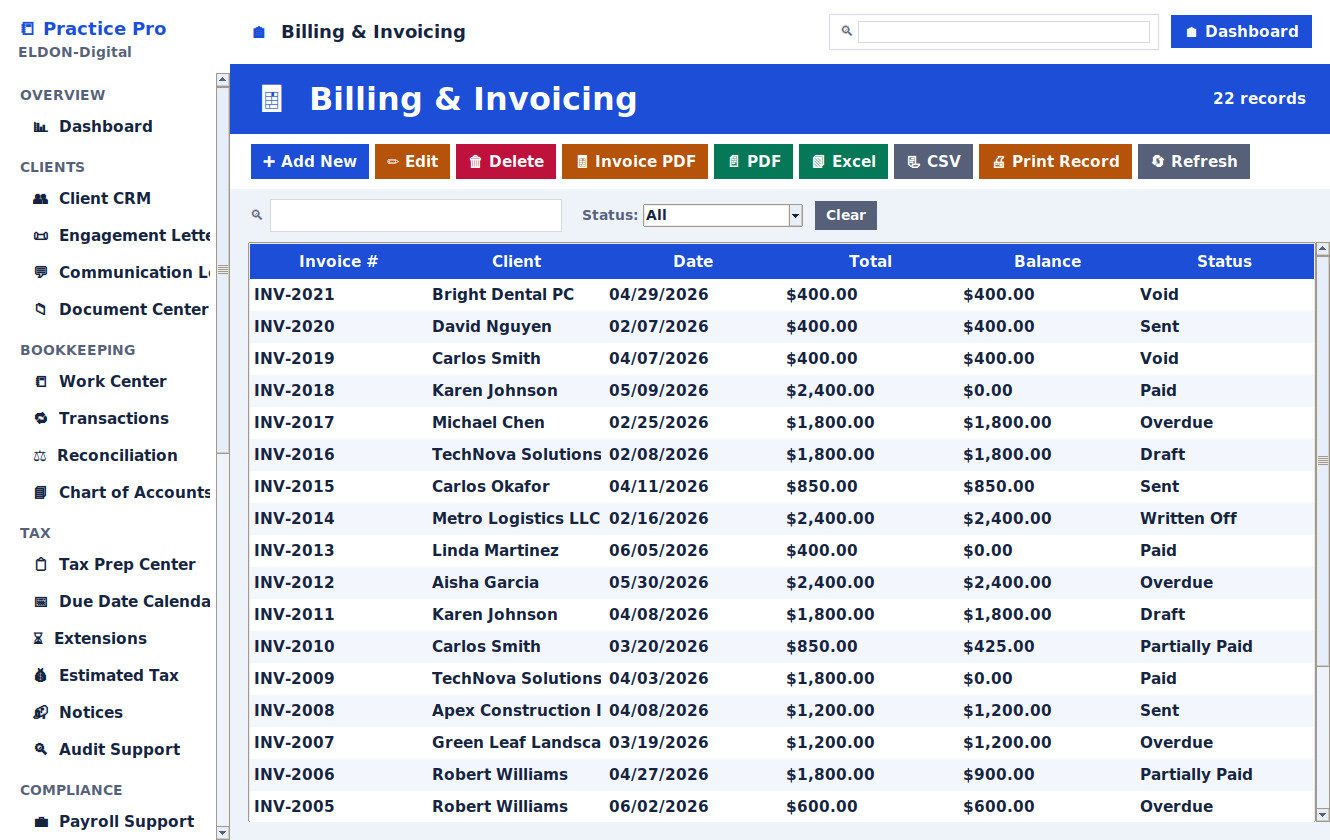Click the breadcrumb Billing icon in top bar
Screen dimensions: 1330x840
(x=259, y=32)
